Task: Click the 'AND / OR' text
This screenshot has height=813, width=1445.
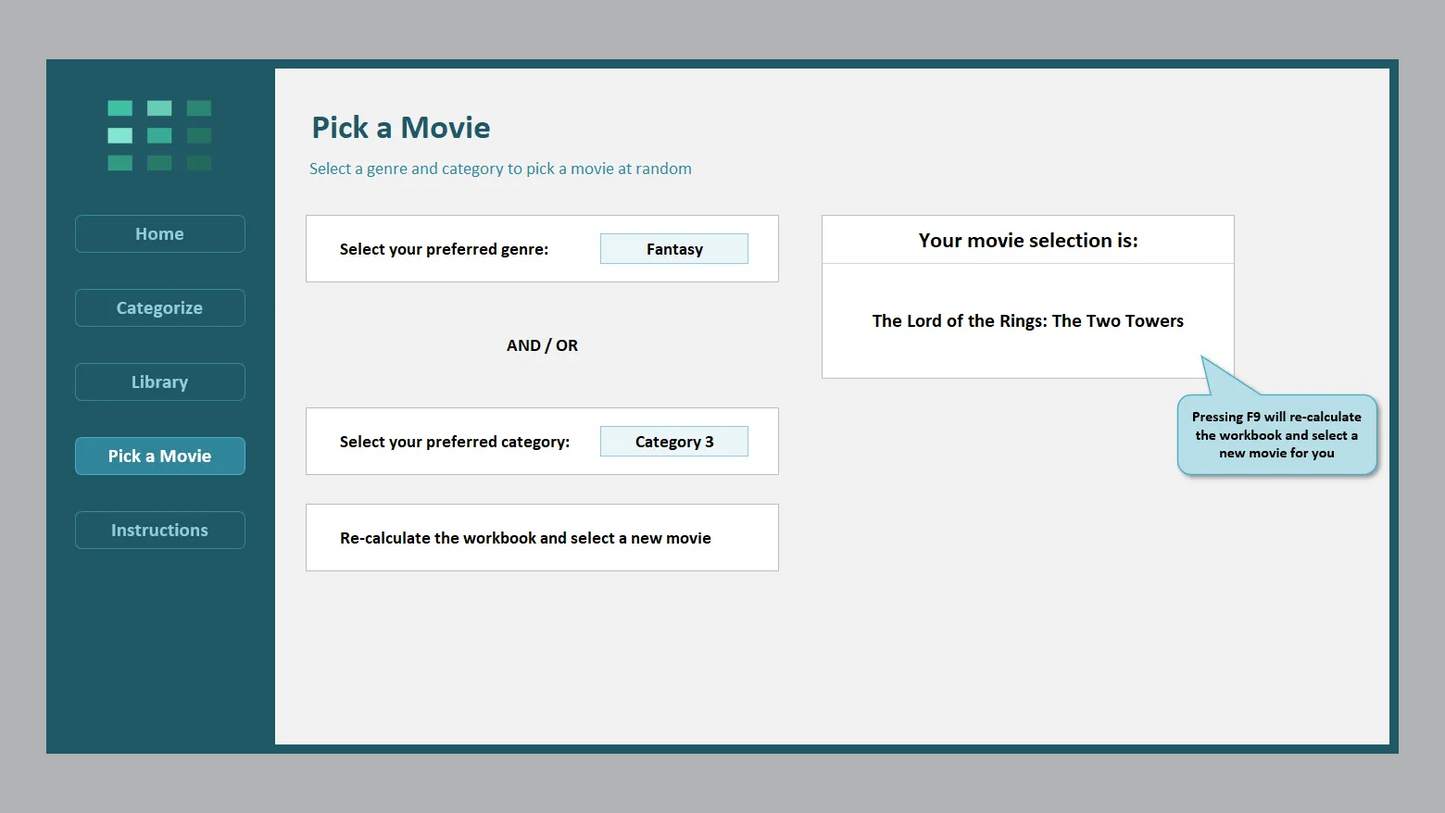Action: (542, 345)
